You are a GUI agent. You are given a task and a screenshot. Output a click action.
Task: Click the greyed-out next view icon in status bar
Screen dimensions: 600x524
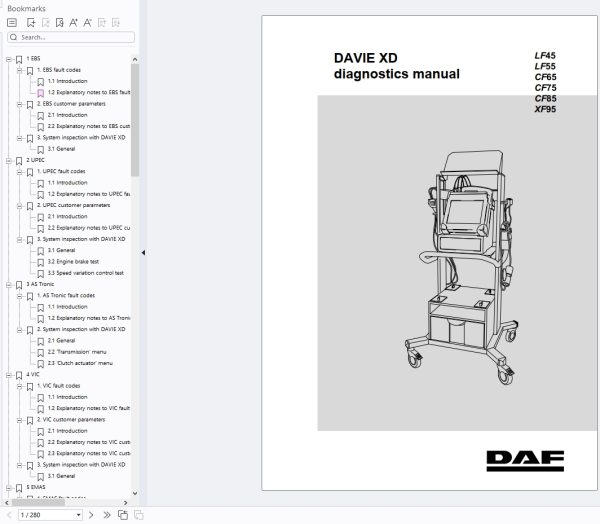139,515
